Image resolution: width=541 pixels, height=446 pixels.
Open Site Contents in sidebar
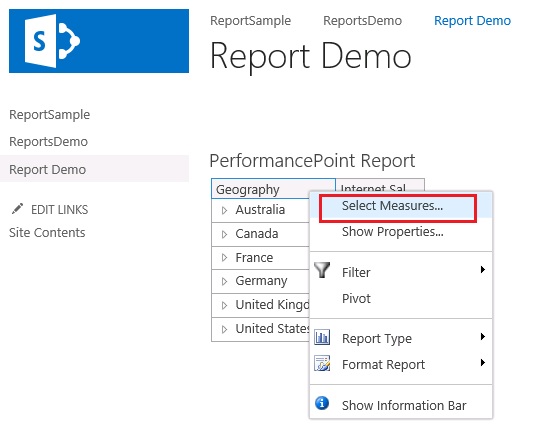47,232
